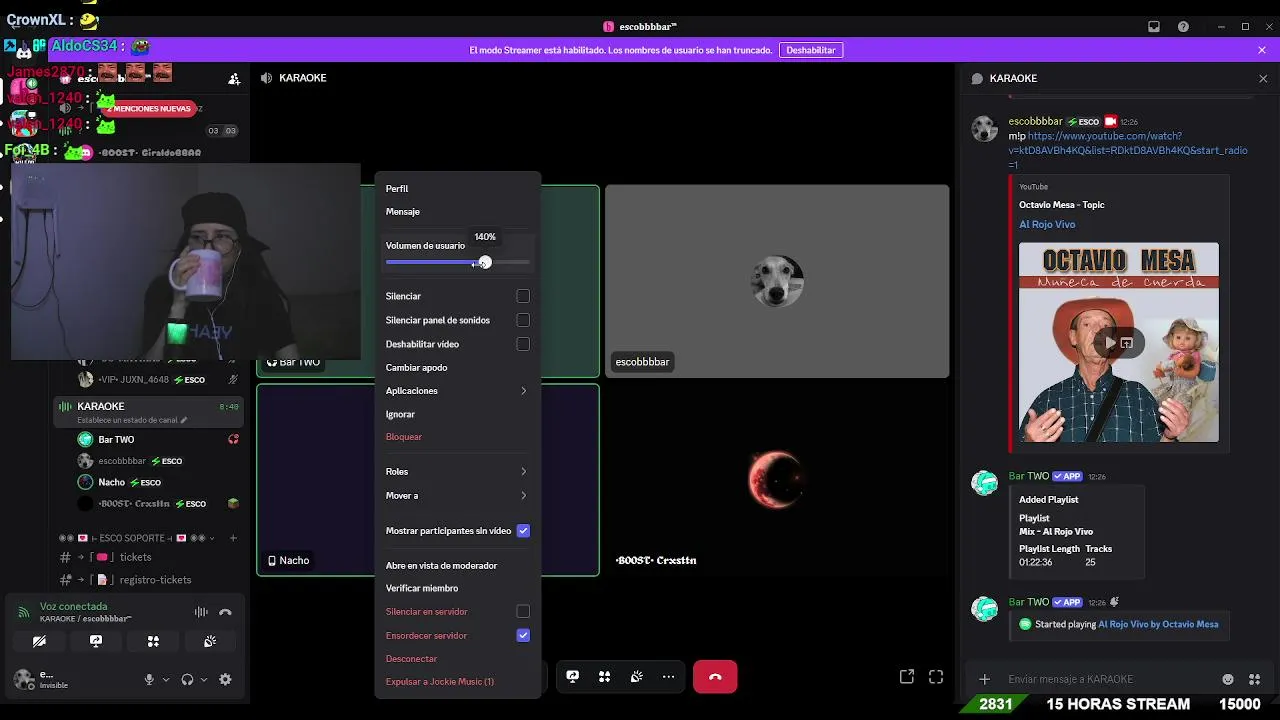The width and height of the screenshot is (1280, 720).
Task: Open the Al Rojo Vivo embed title link
Action: 1047,225
